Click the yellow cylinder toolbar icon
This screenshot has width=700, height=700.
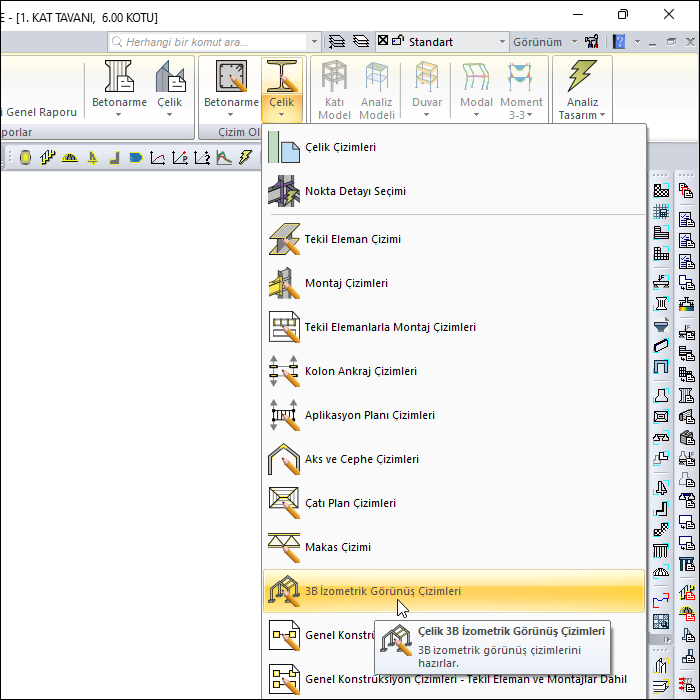click(25, 158)
